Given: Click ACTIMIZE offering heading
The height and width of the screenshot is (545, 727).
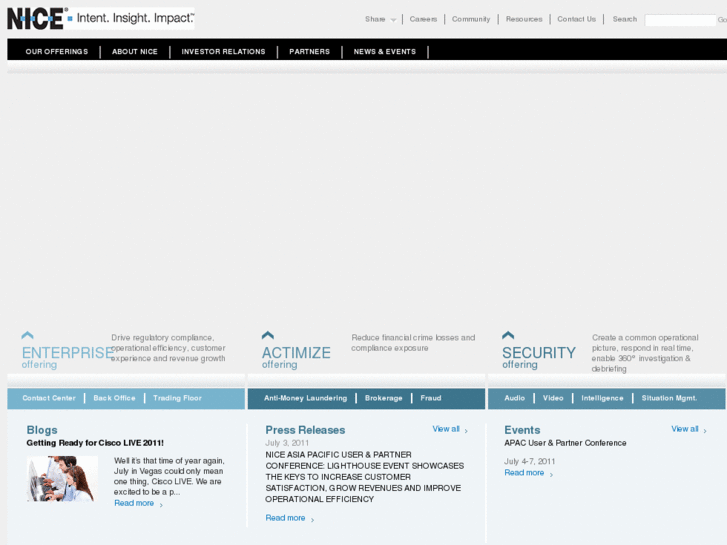Looking at the screenshot, I should point(296,357).
